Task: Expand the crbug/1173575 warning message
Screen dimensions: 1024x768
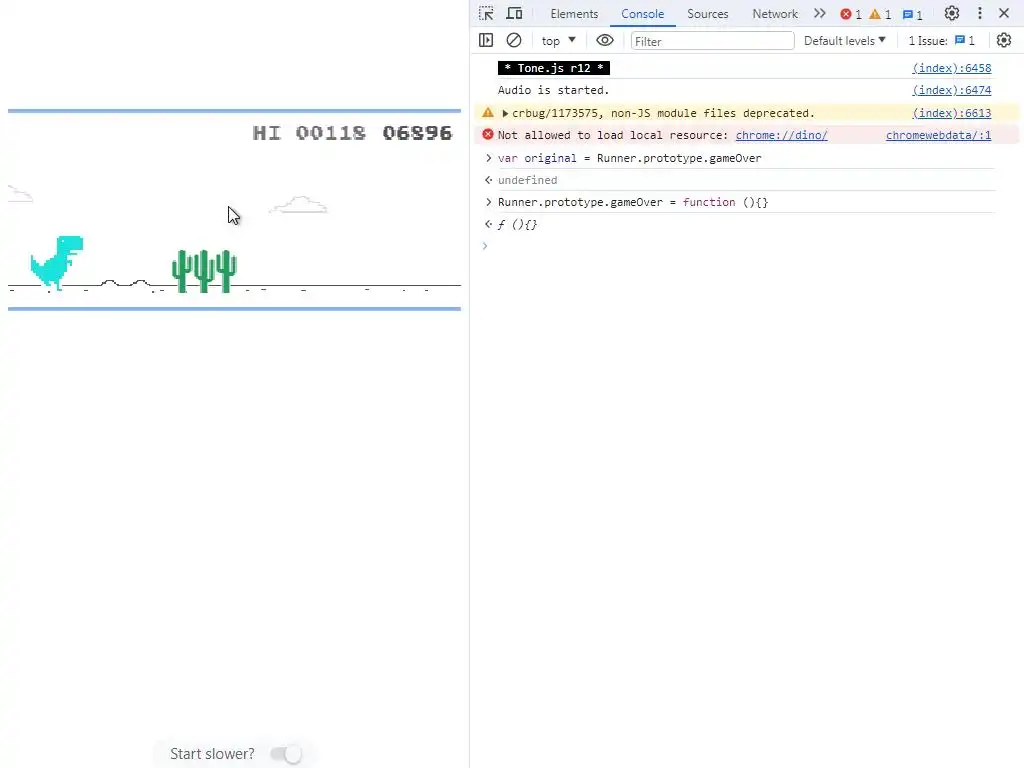Action: pos(505,113)
